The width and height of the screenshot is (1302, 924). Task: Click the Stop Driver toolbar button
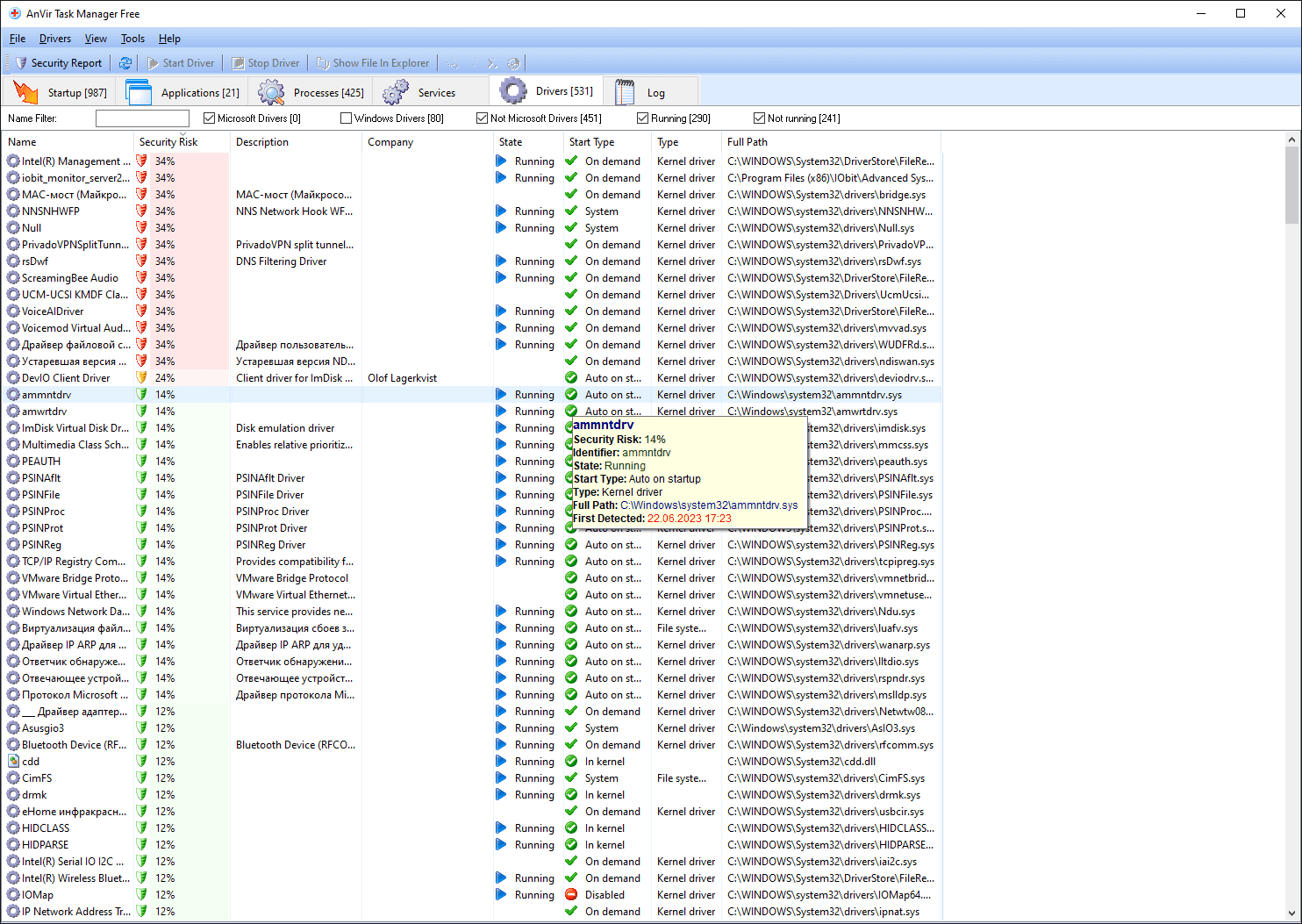266,63
